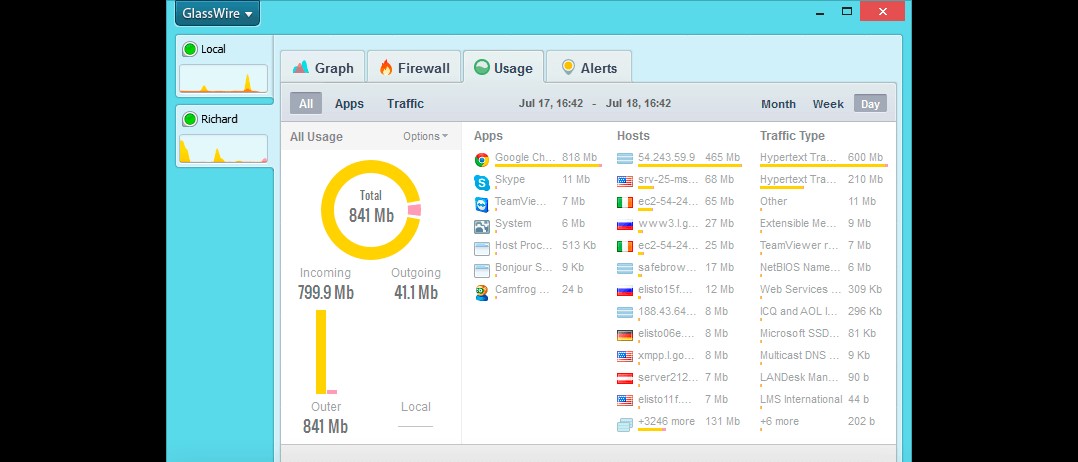Switch to the Firewall tab
Screen dimensions: 1078x462
pos(414,67)
